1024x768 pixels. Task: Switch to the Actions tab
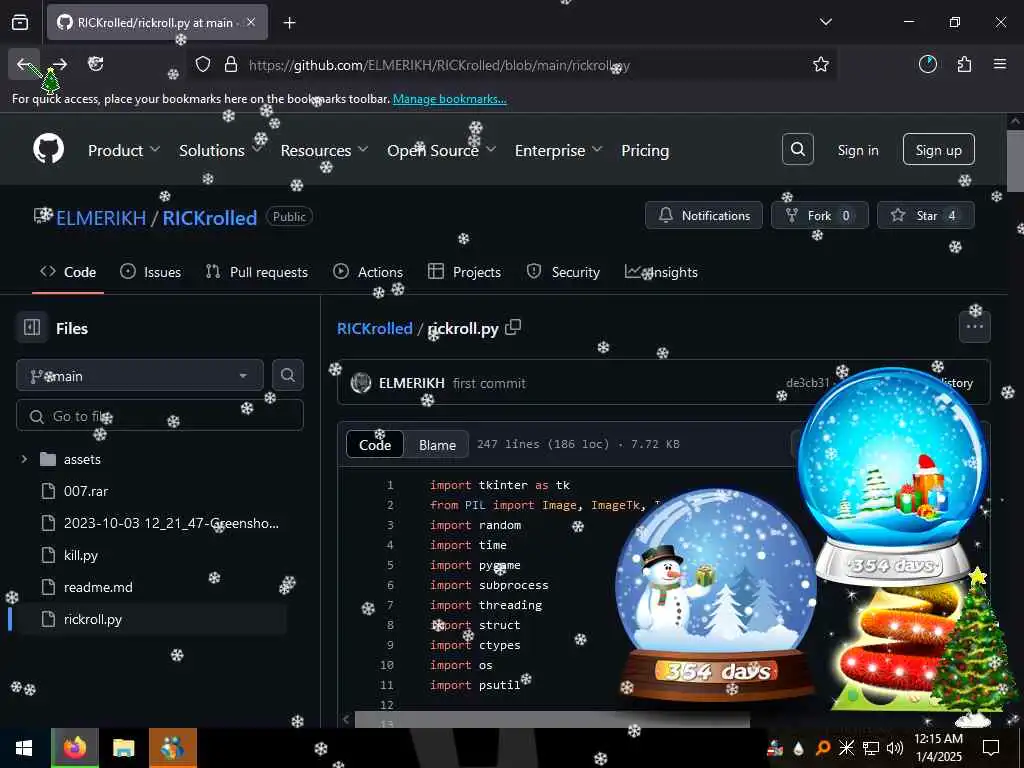pos(368,272)
